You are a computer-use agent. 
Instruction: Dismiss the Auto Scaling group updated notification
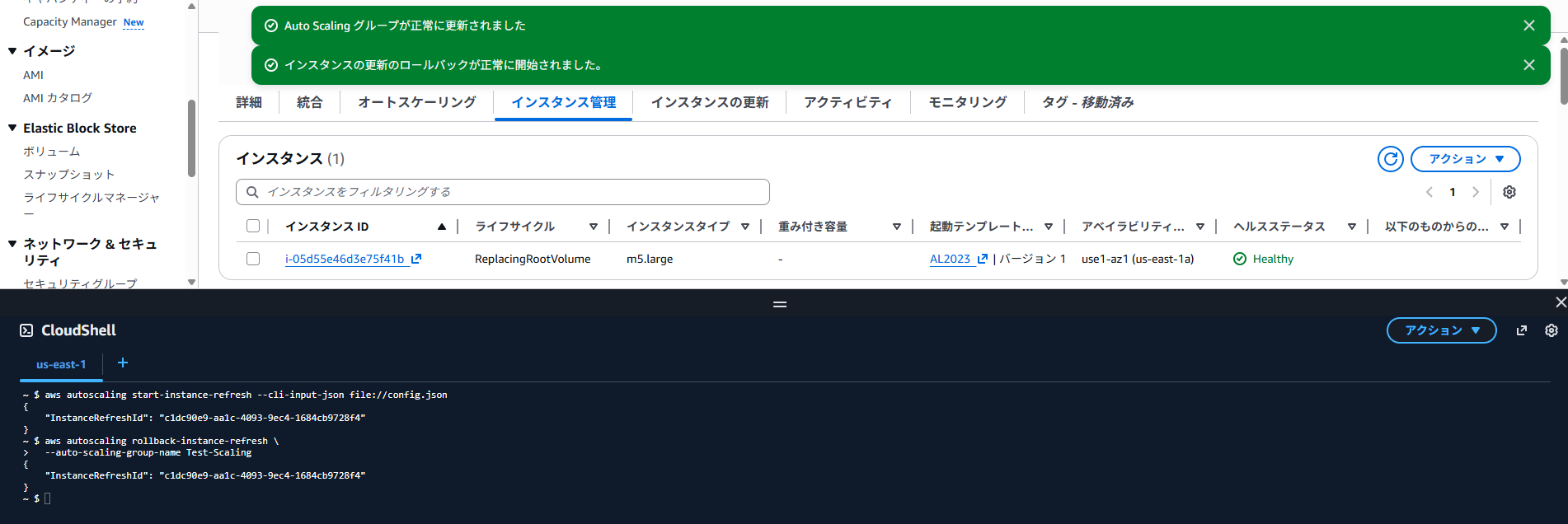(x=1528, y=26)
